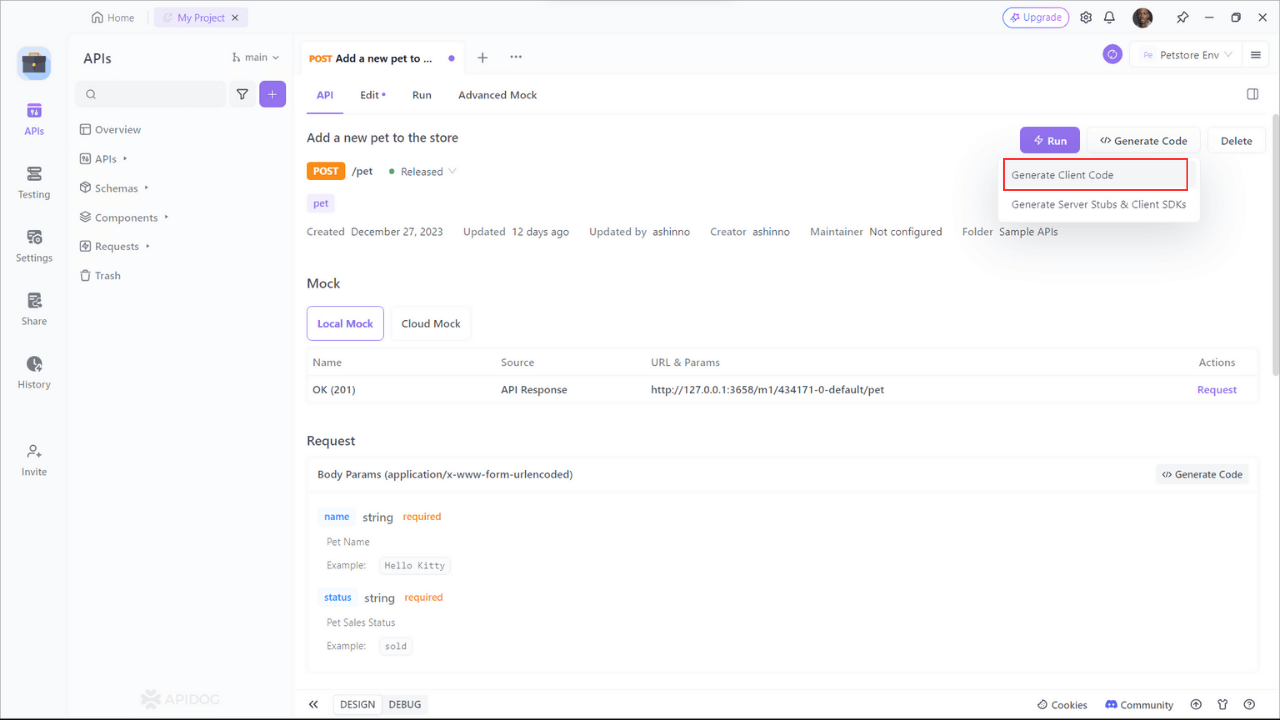This screenshot has height=720, width=1280.
Task: Open Community in the status bar
Action: pos(1139,704)
